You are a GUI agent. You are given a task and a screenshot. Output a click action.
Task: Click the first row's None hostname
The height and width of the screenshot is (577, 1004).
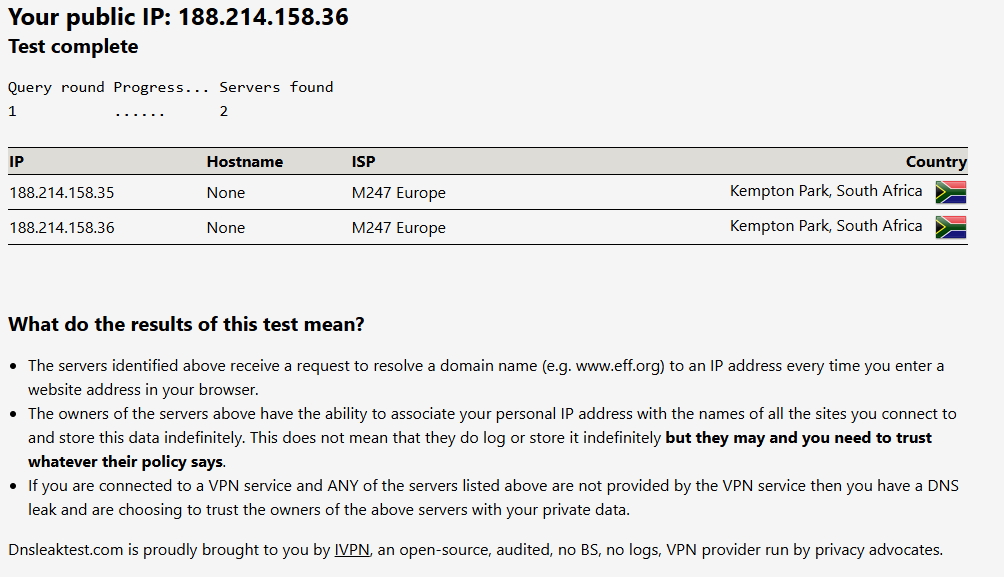click(x=226, y=192)
